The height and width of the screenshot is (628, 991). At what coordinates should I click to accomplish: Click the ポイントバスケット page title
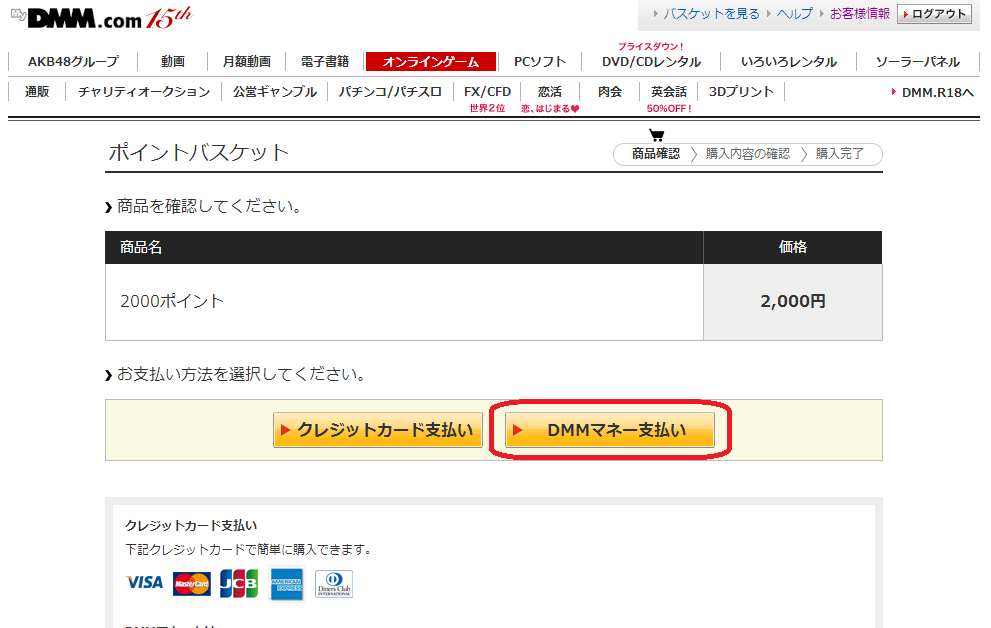point(198,152)
